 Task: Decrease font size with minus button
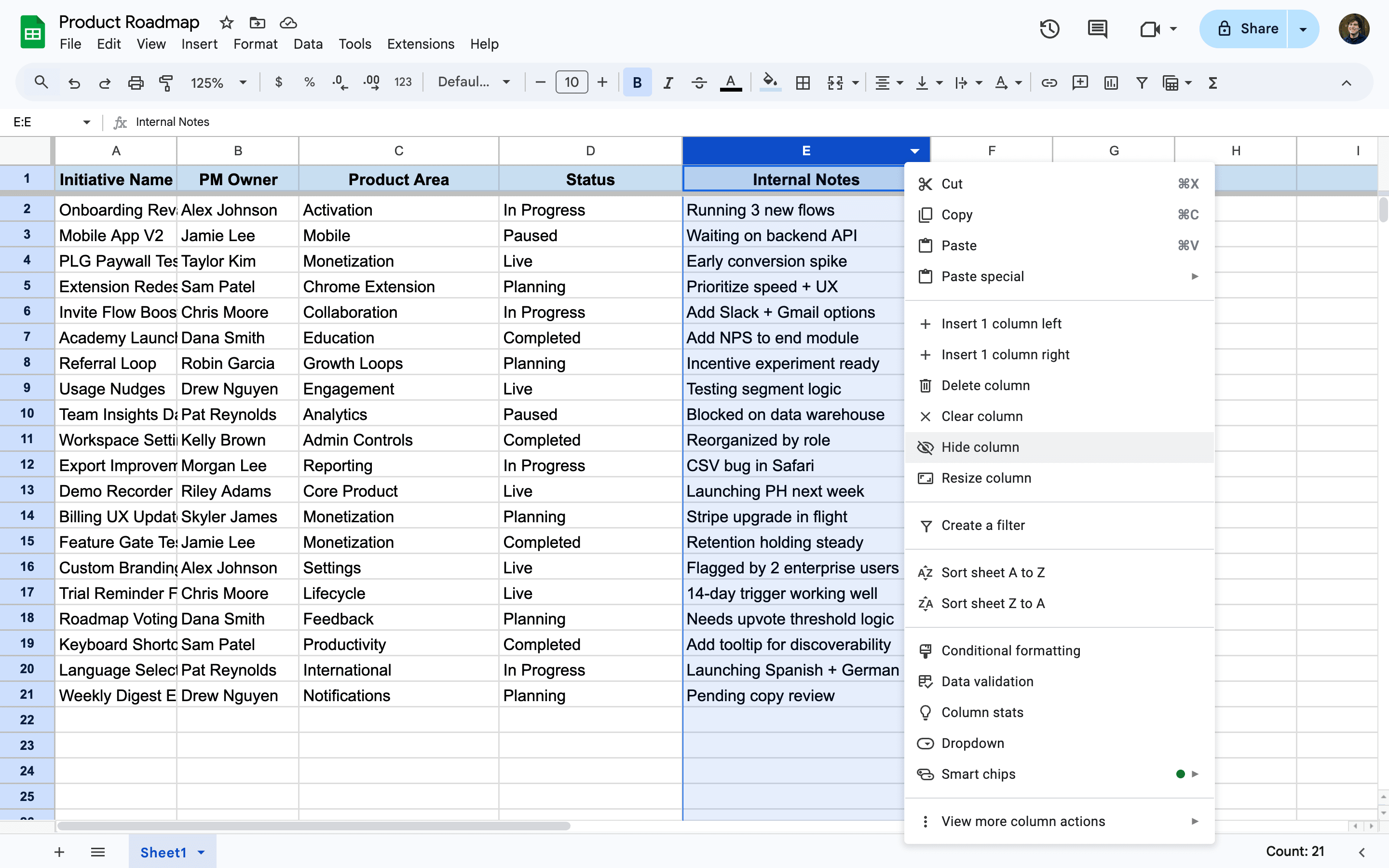[540, 82]
